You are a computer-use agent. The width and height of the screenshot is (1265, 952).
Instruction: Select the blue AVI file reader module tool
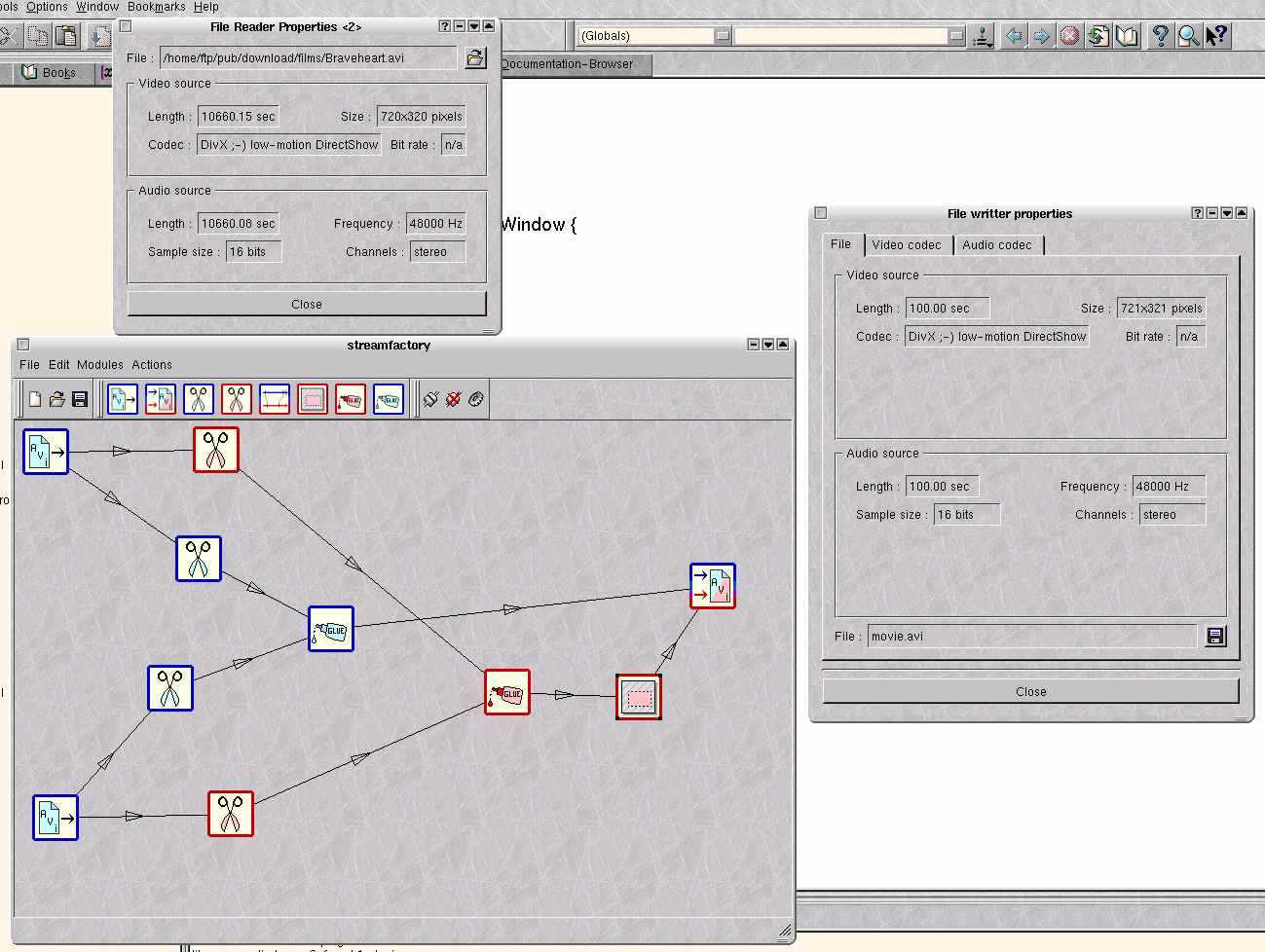[x=123, y=399]
